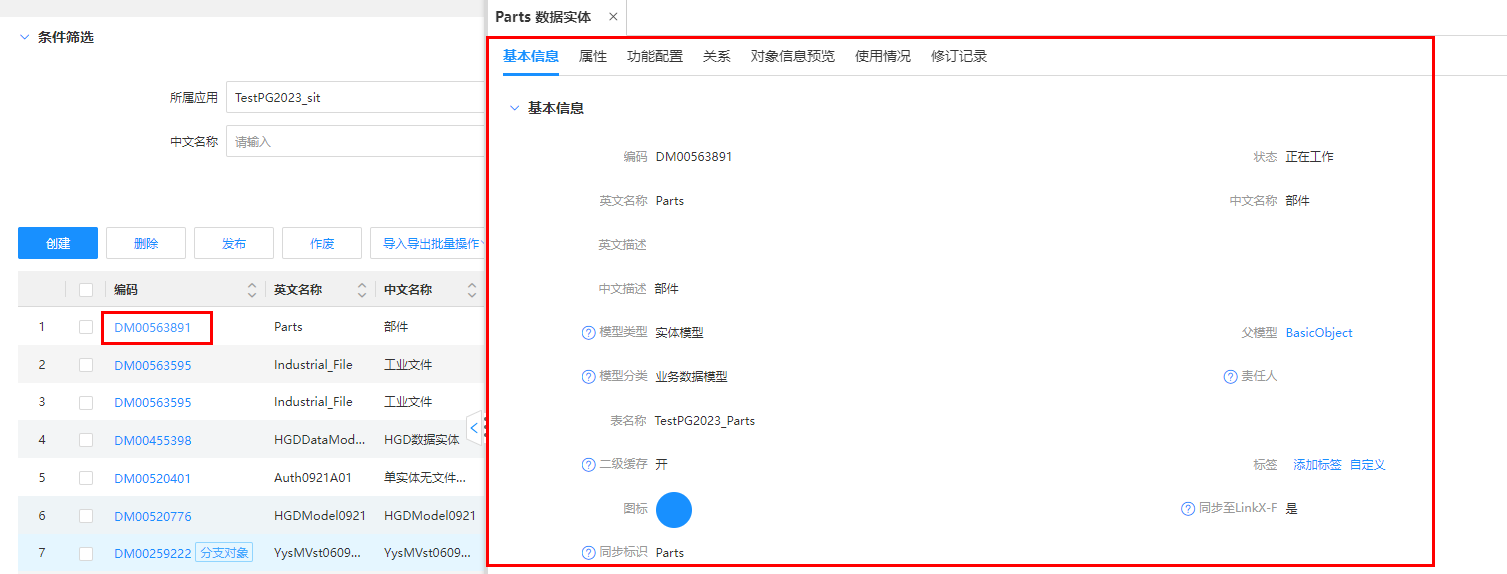Open 导入导出批量操作 dropdown
This screenshot has width=1507, height=574.
click(428, 243)
